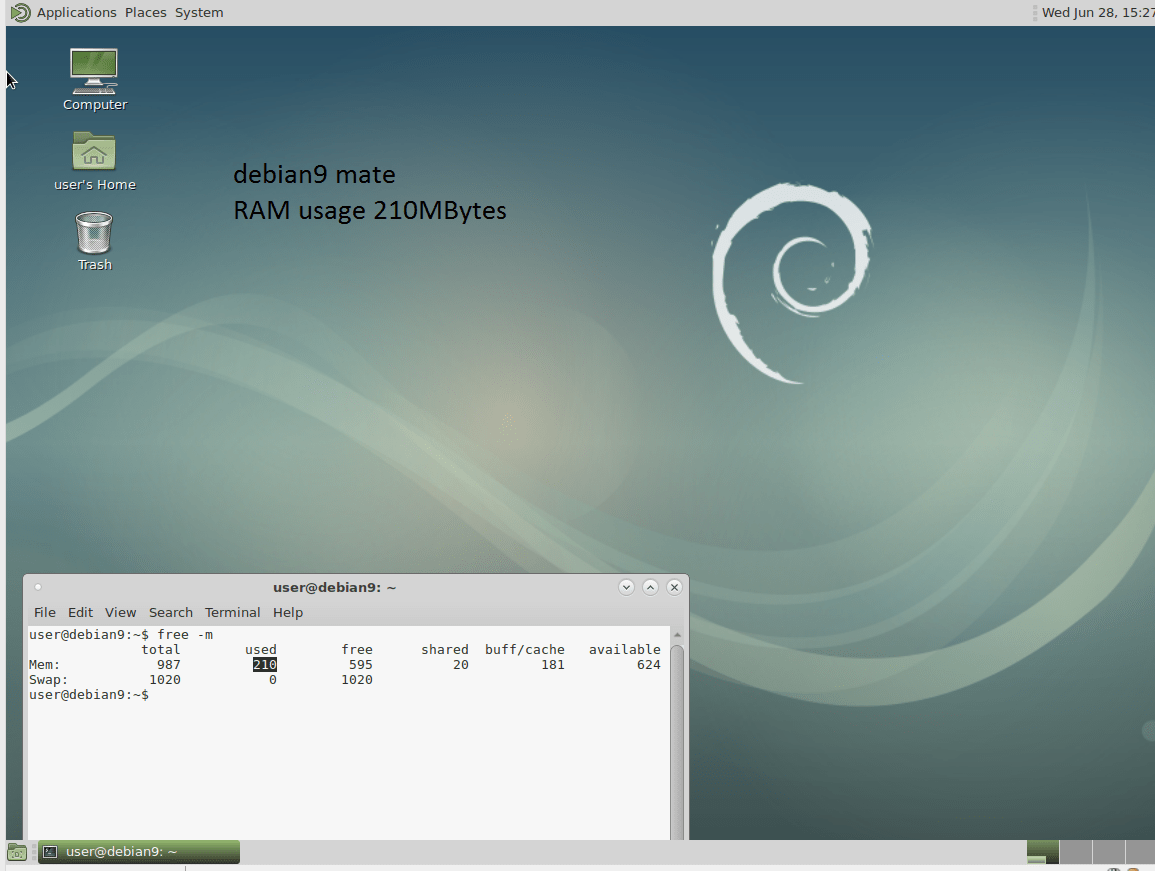The width and height of the screenshot is (1155, 871).
Task: Close the terminal window
Action: 674,587
